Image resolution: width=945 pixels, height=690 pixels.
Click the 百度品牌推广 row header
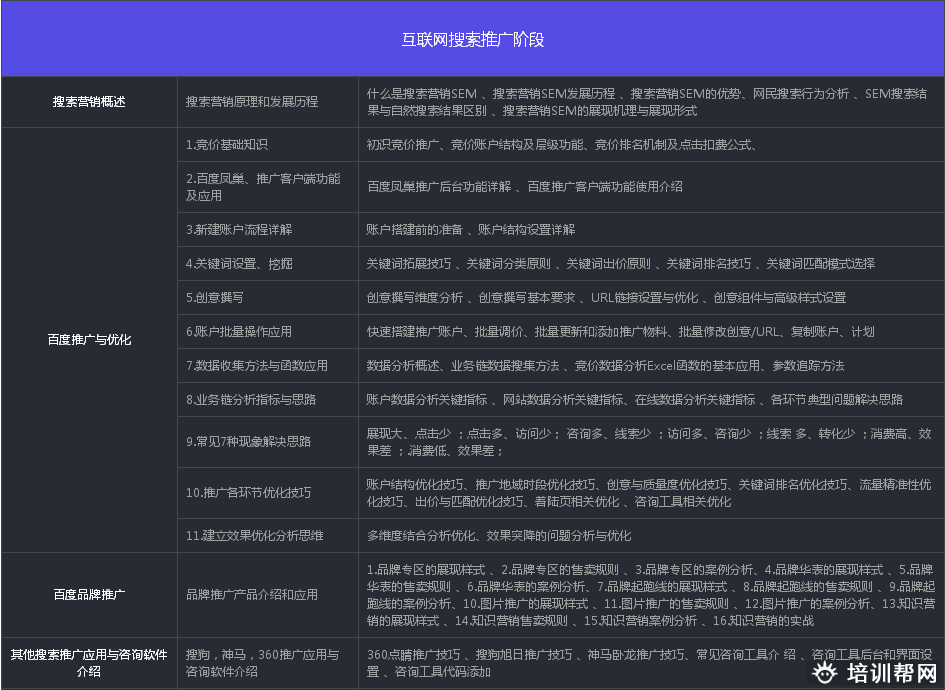click(x=88, y=593)
